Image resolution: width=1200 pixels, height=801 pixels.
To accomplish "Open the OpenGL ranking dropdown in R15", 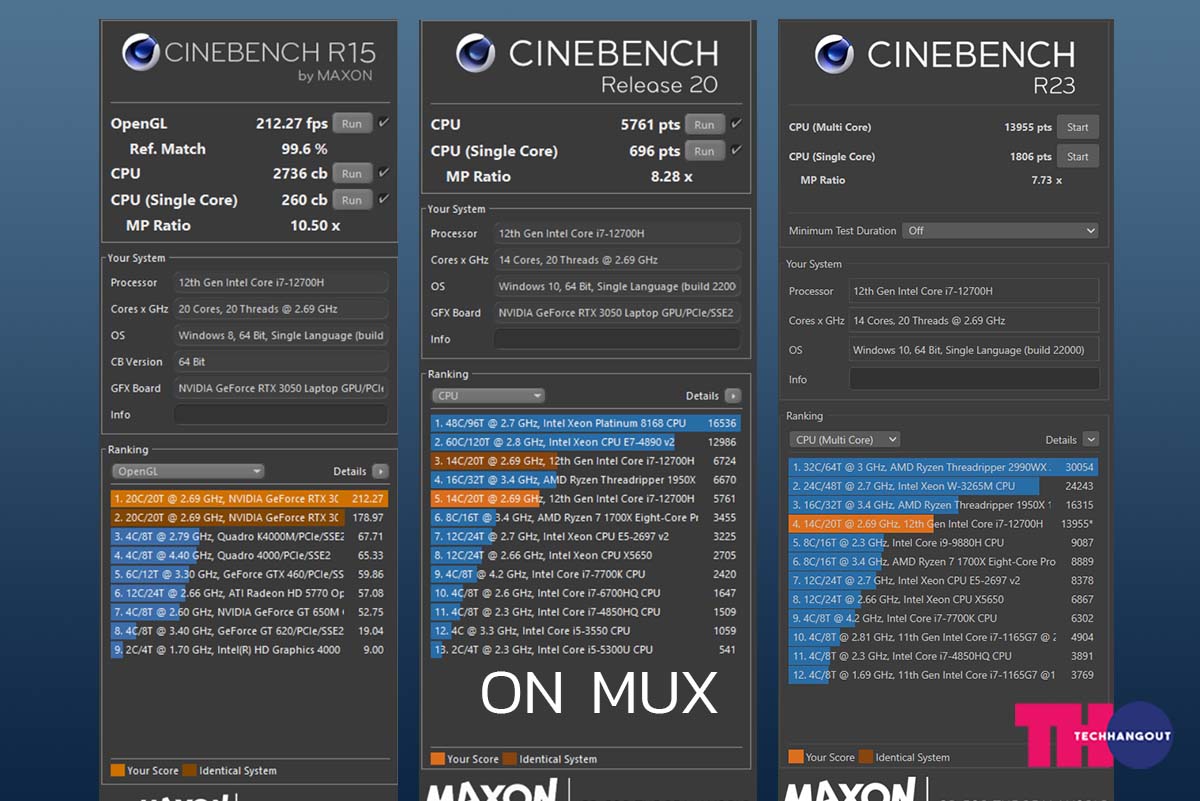I will [x=188, y=471].
